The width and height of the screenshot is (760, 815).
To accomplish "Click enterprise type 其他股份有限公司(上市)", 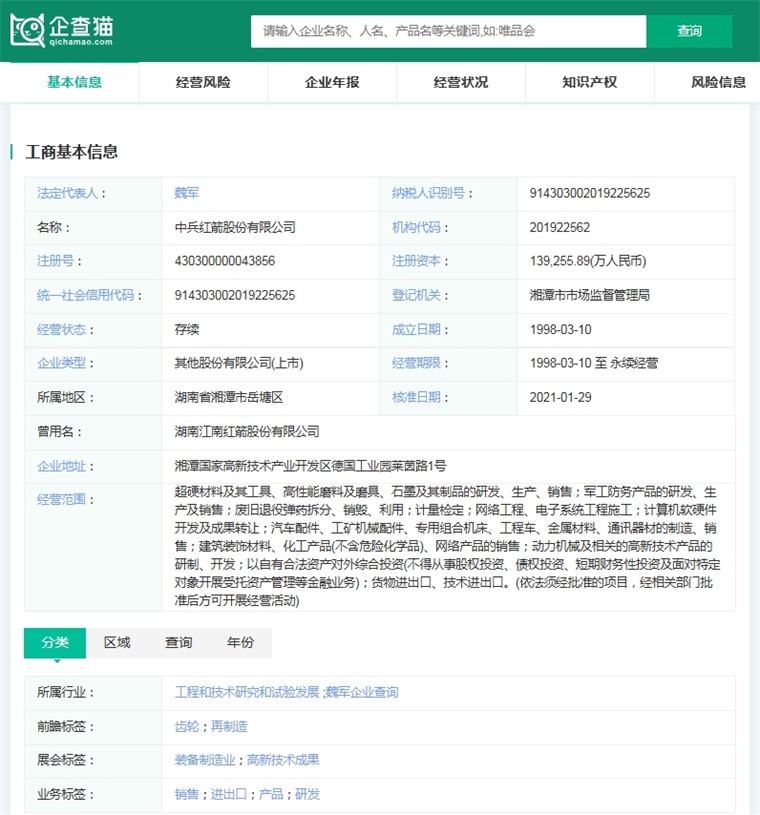I will (239, 363).
